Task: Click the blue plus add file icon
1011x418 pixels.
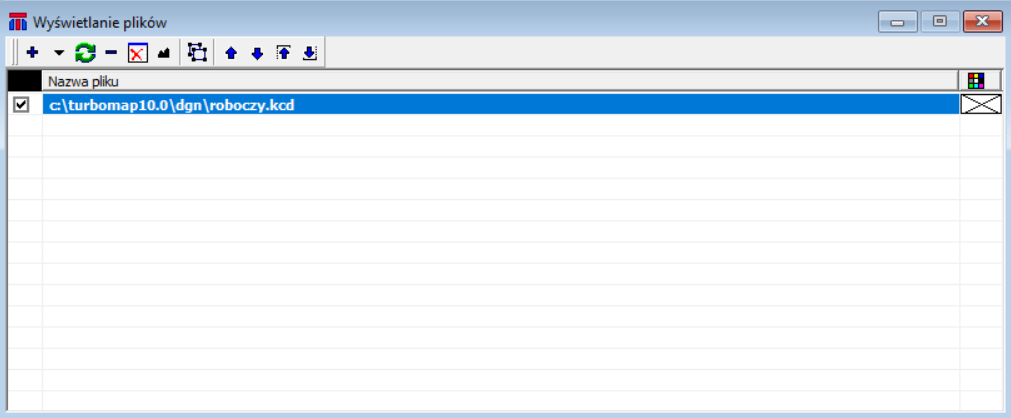Action: click(32, 53)
